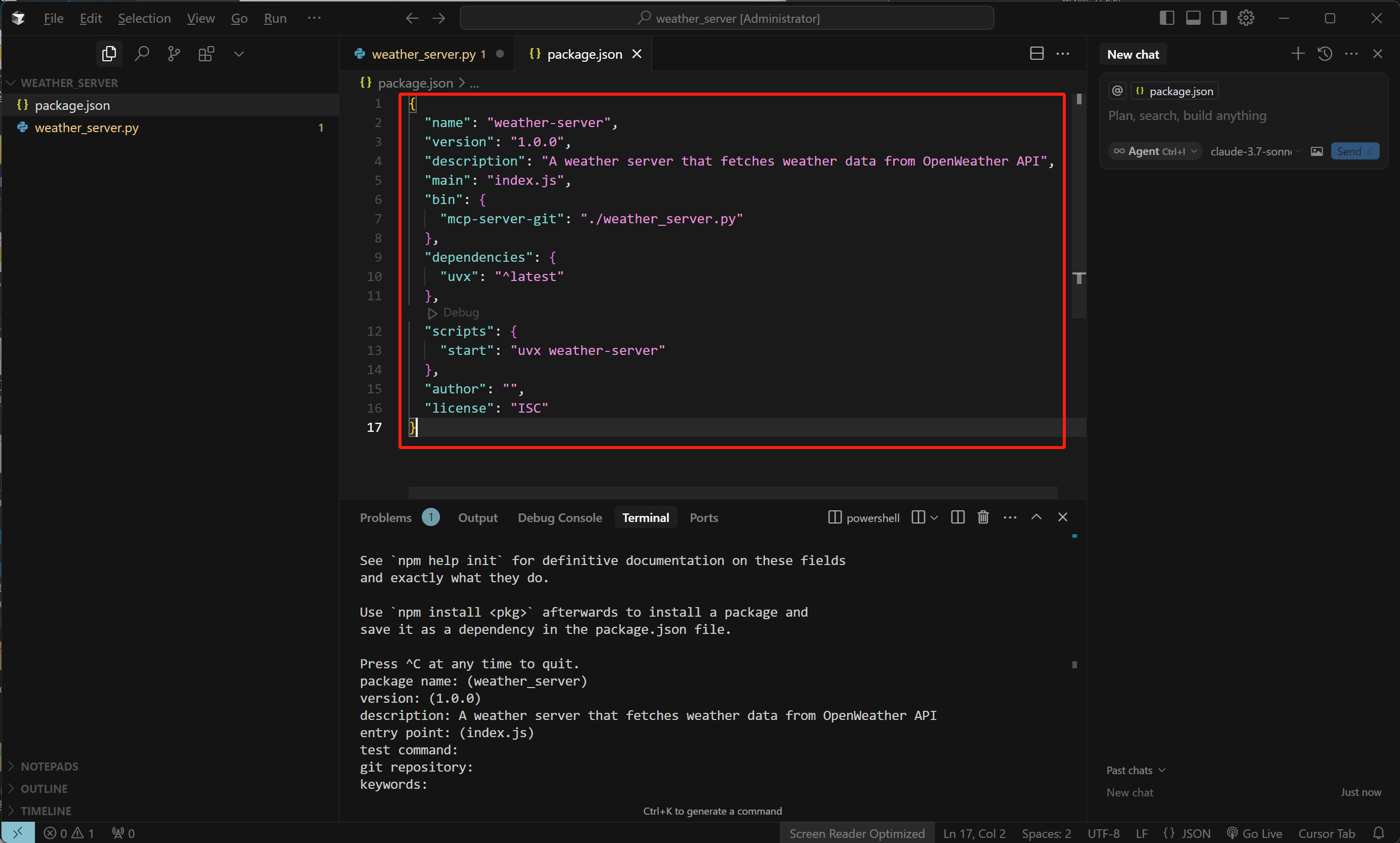Open the Search view icon
The width and height of the screenshot is (1400, 843).
pyautogui.click(x=141, y=54)
